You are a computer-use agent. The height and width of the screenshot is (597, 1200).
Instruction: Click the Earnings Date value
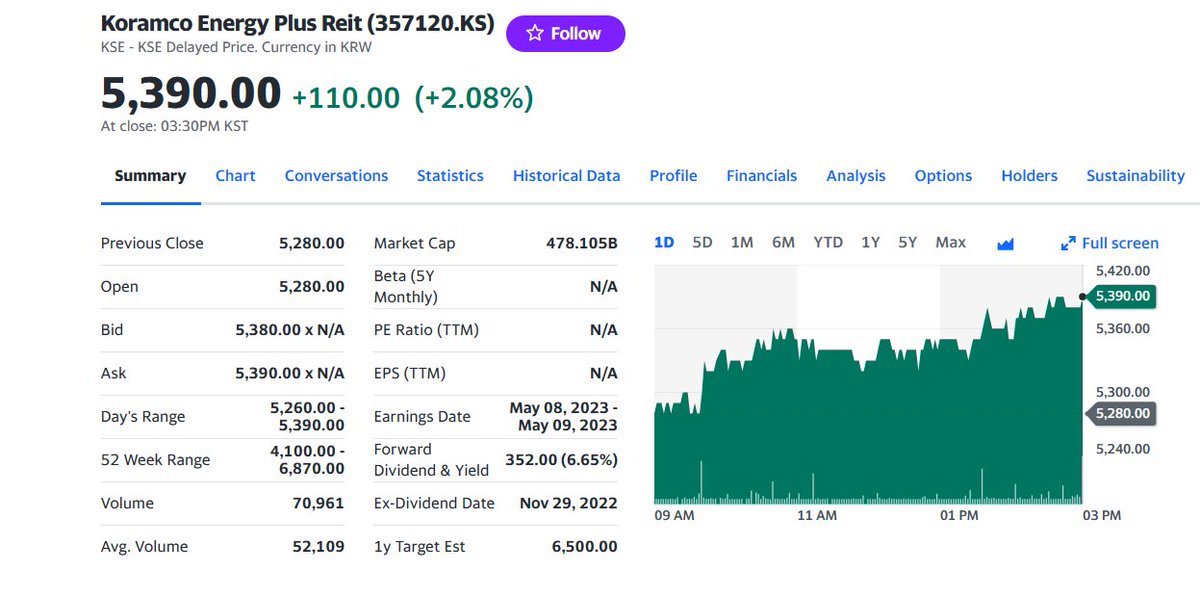pyautogui.click(x=563, y=416)
